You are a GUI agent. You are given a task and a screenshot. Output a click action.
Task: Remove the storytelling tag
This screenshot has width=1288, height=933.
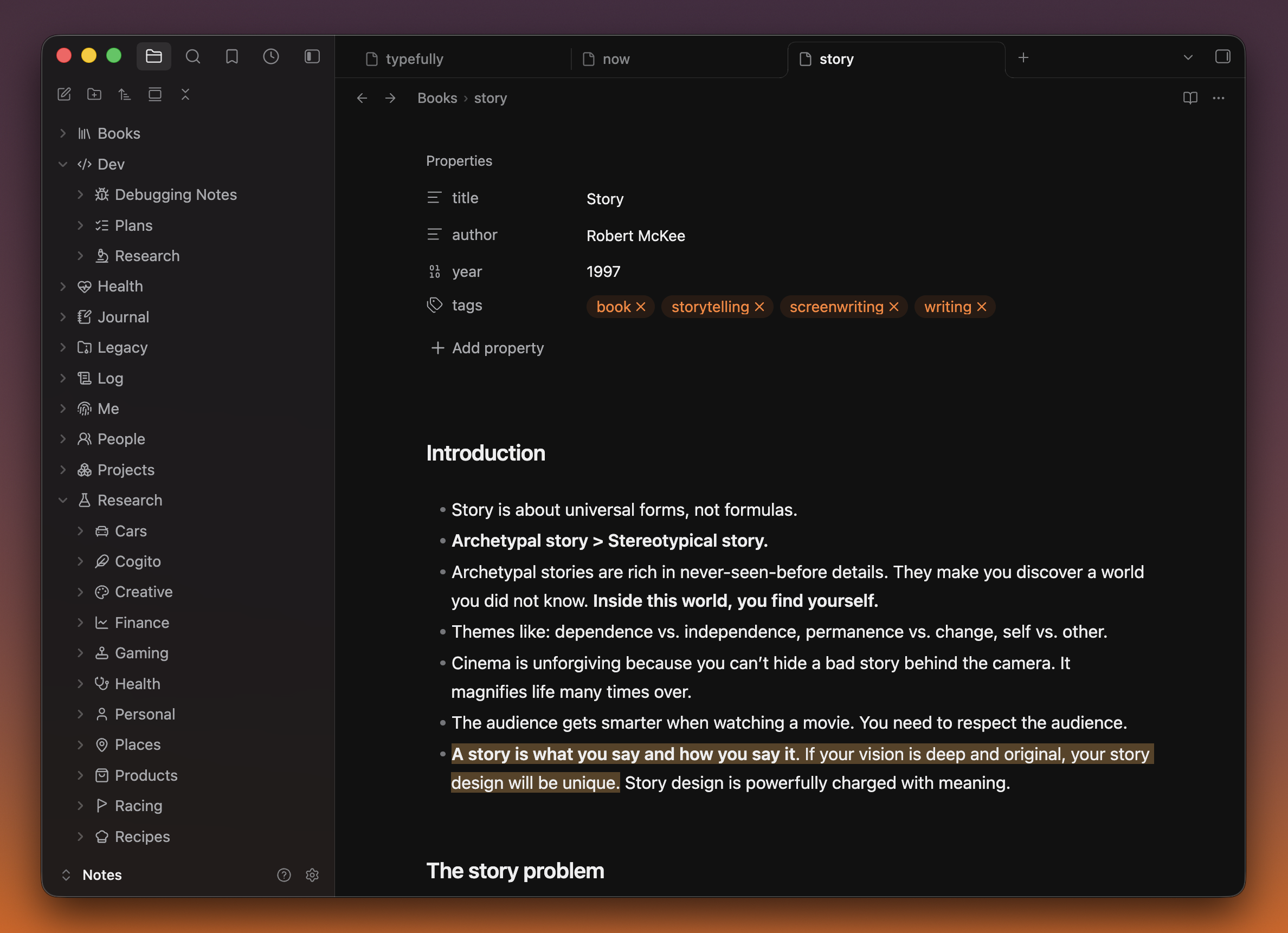point(759,307)
